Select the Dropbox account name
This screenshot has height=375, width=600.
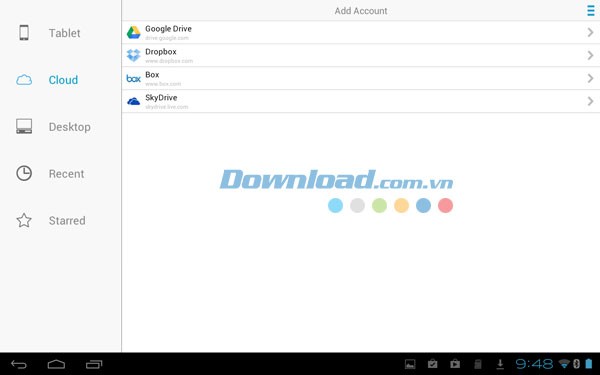161,52
